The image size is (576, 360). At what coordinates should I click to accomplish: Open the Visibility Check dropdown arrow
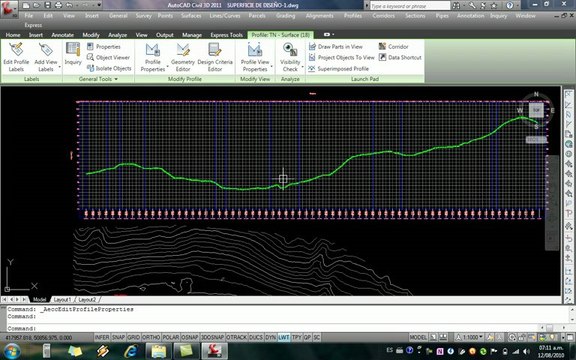click(302, 67)
